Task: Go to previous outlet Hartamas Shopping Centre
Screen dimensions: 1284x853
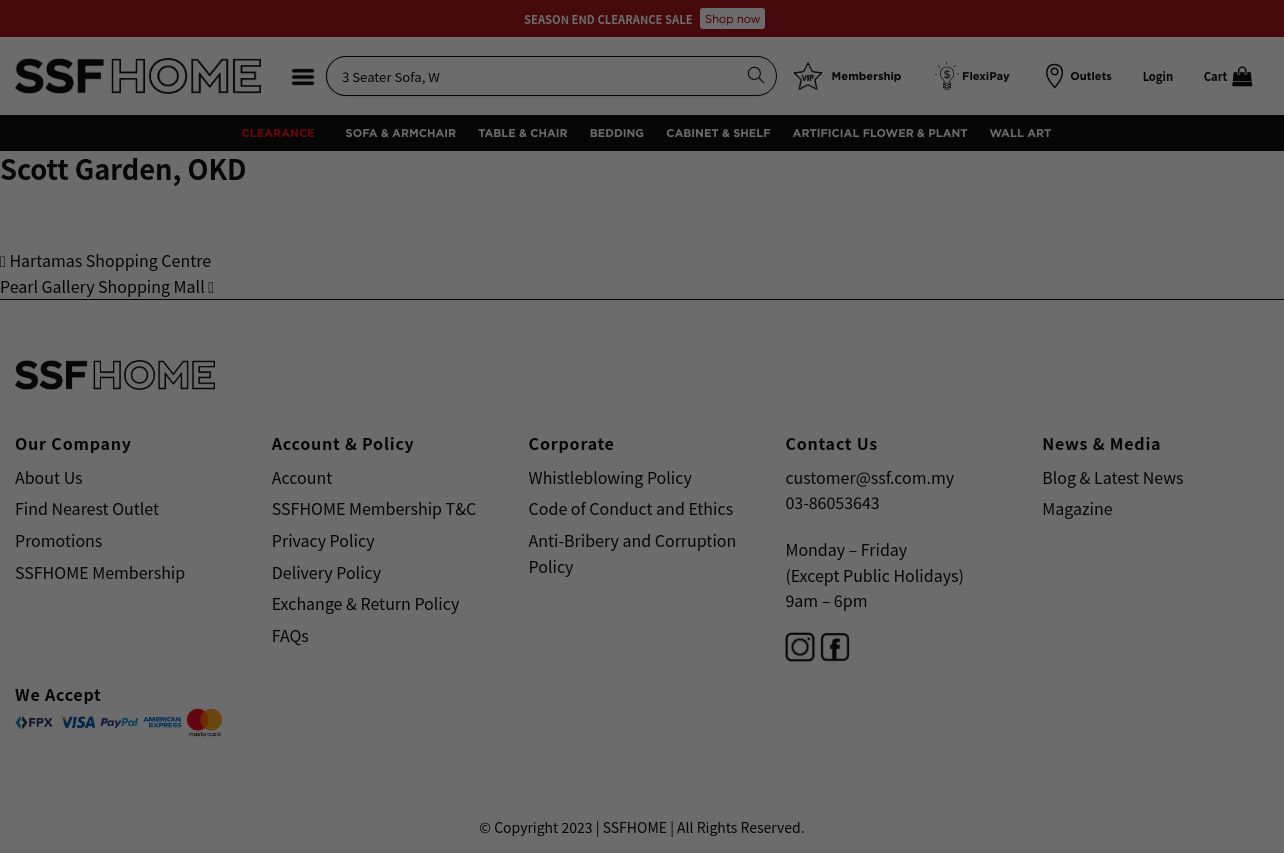Action: [x=106, y=261]
